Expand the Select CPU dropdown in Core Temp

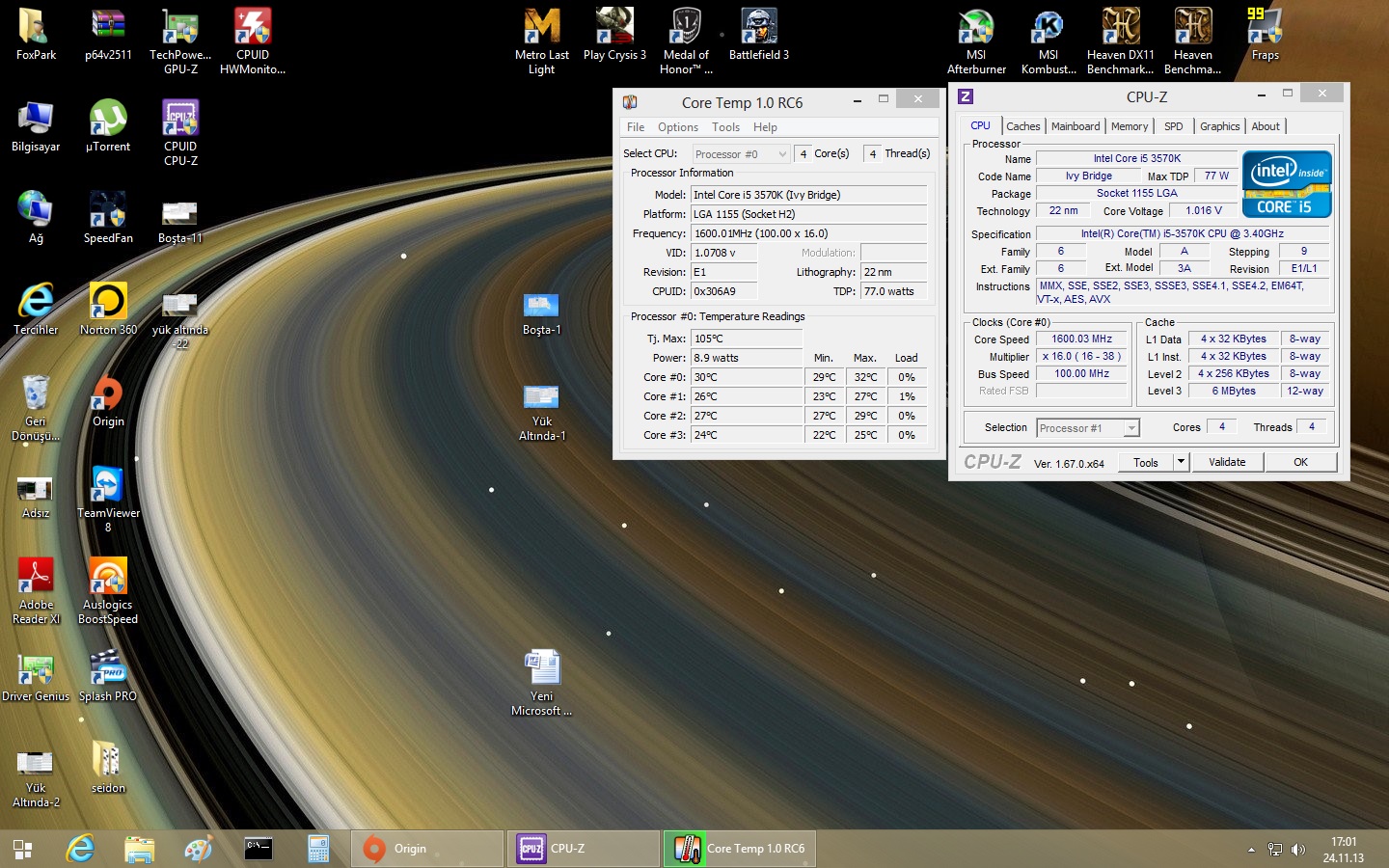tap(741, 154)
